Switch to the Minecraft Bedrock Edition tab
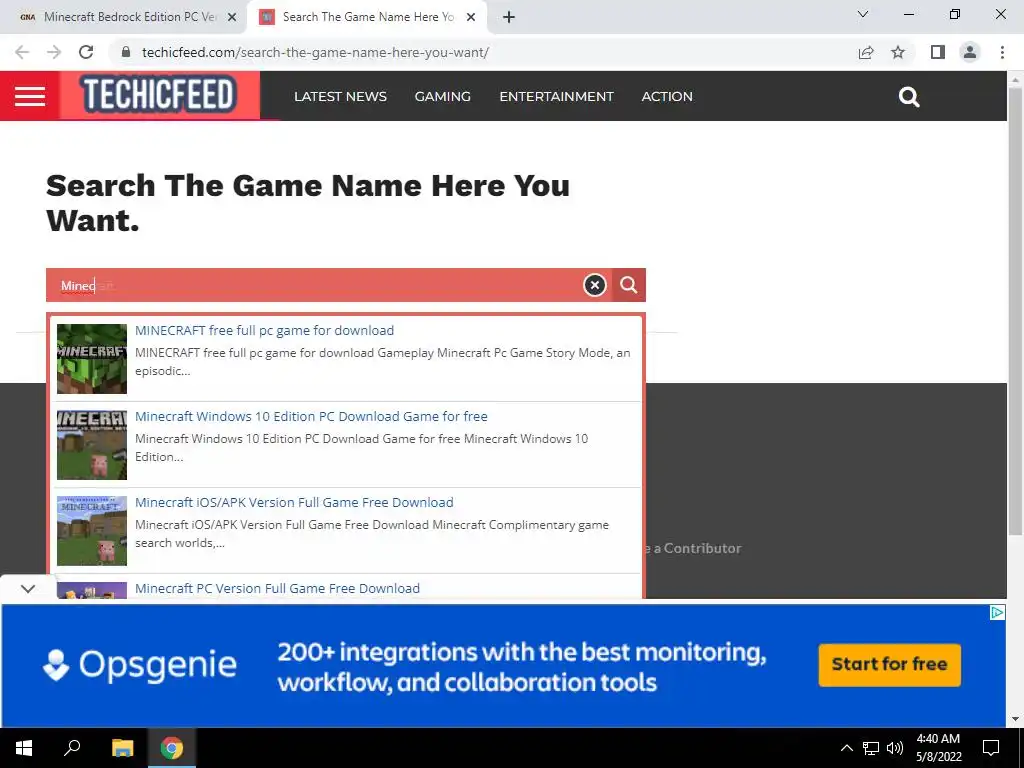 click(124, 17)
